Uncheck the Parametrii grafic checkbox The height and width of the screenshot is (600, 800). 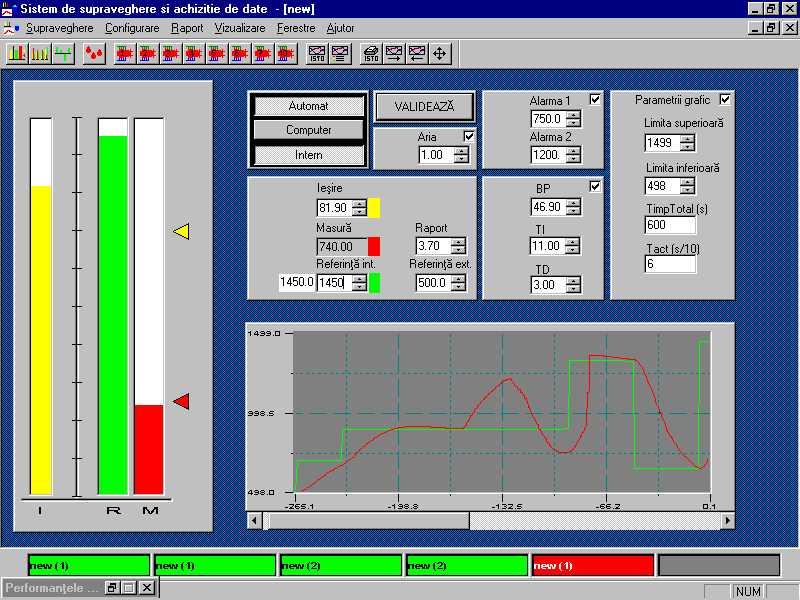pos(725,99)
